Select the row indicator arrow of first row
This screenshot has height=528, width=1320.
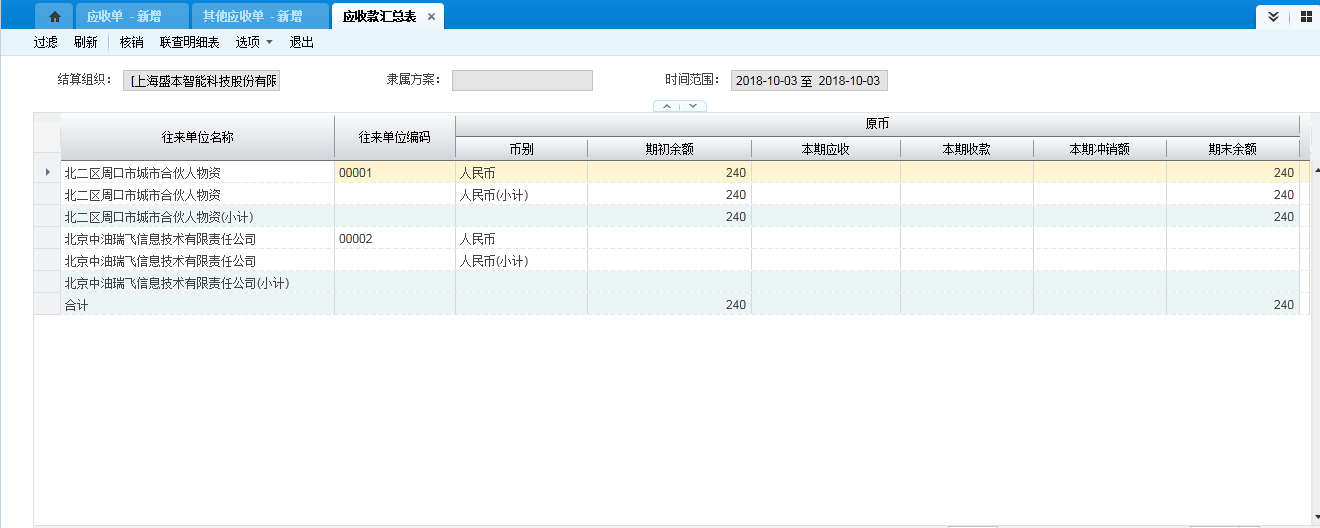pyautogui.click(x=47, y=172)
